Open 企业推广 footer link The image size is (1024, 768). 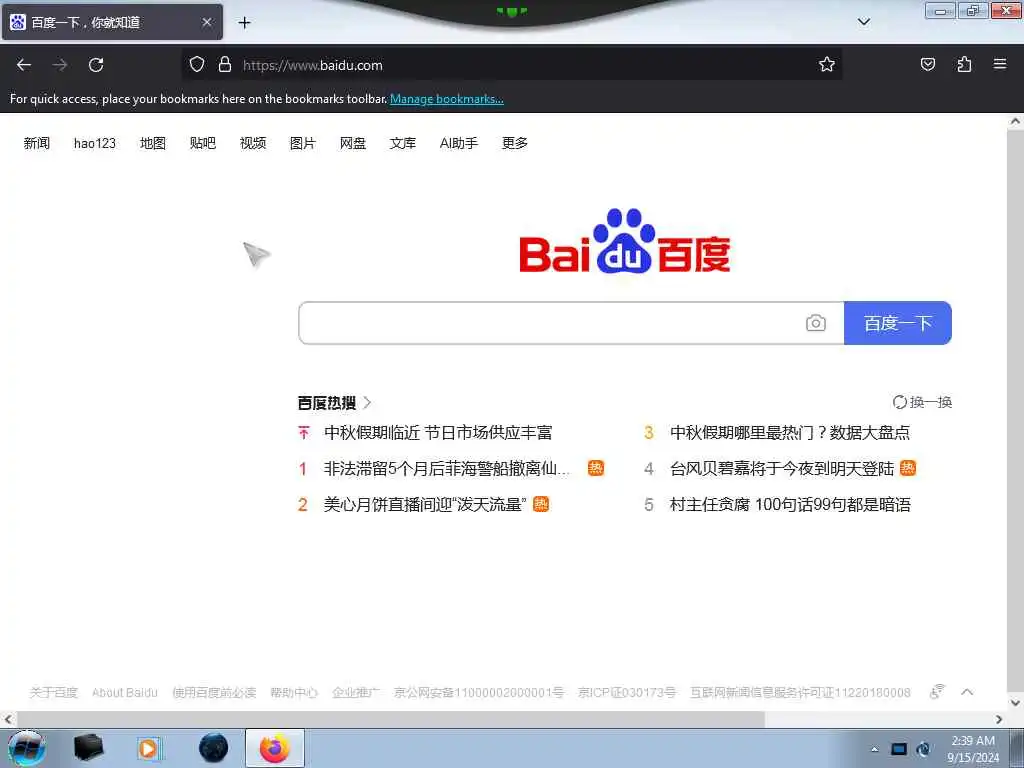coord(355,692)
